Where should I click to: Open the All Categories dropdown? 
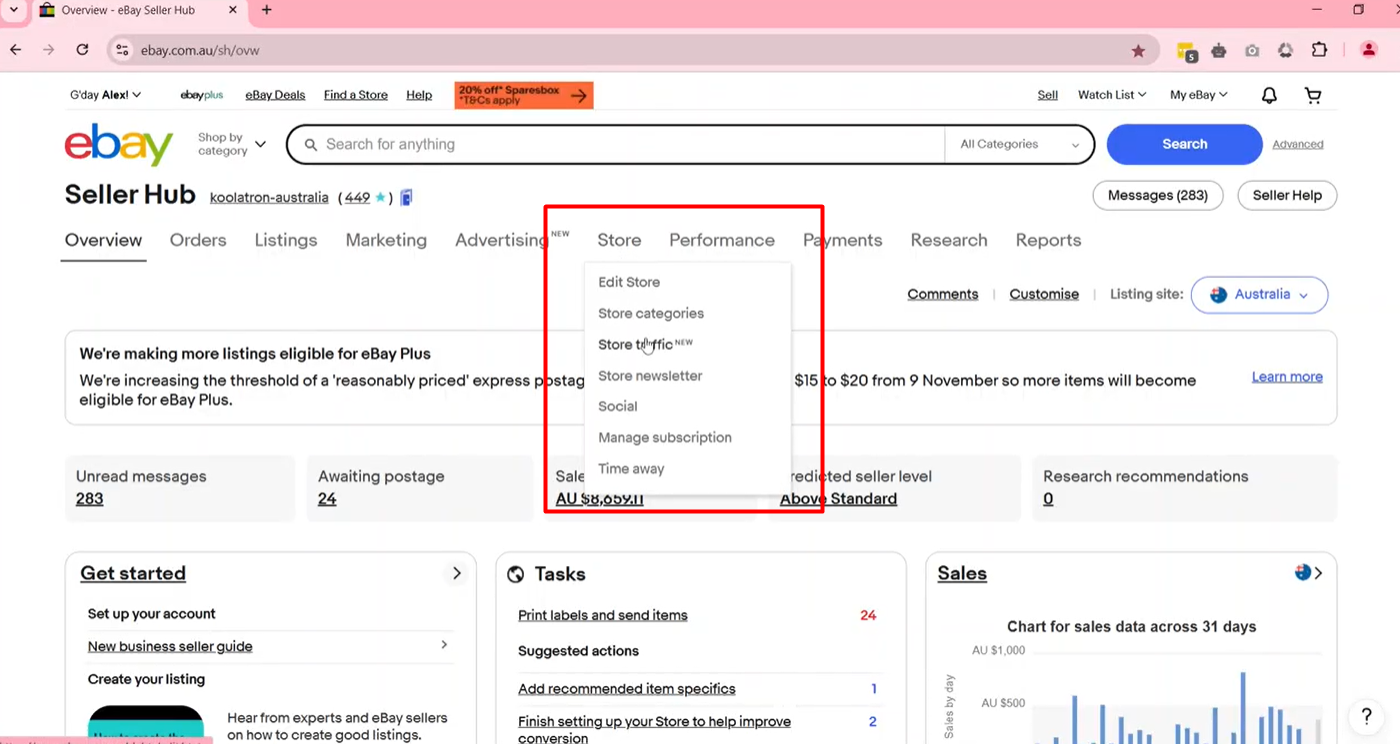(1019, 144)
